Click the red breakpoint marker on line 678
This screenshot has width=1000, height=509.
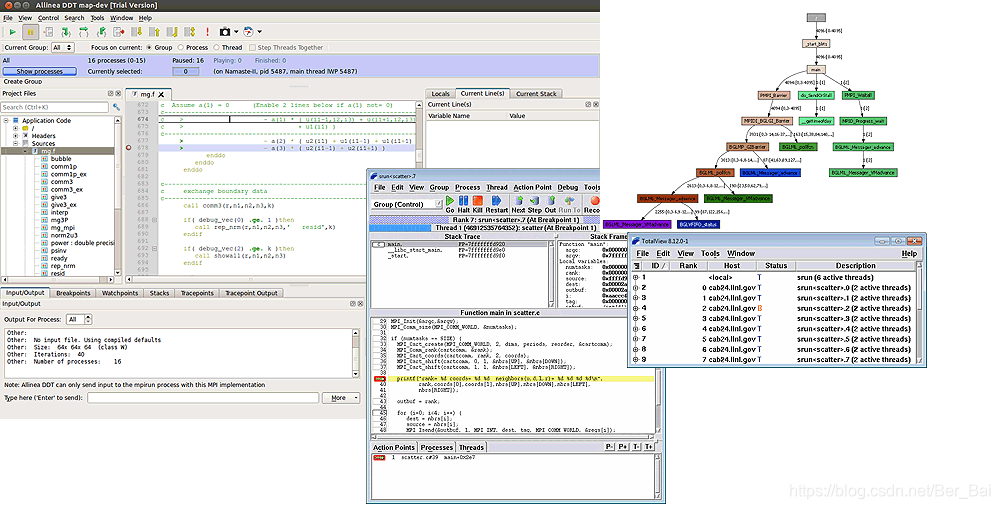(129, 148)
